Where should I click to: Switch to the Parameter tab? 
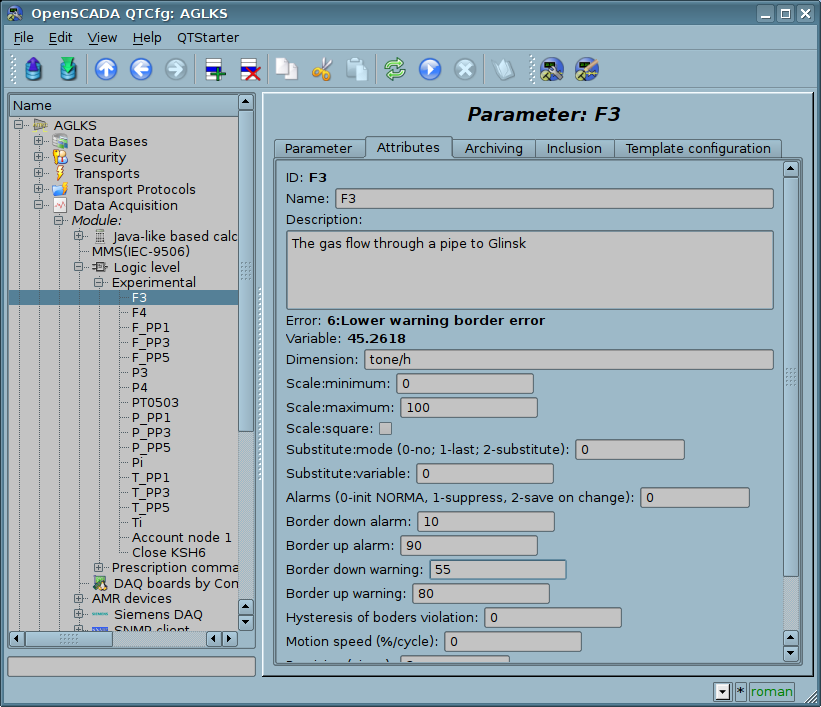pos(318,149)
